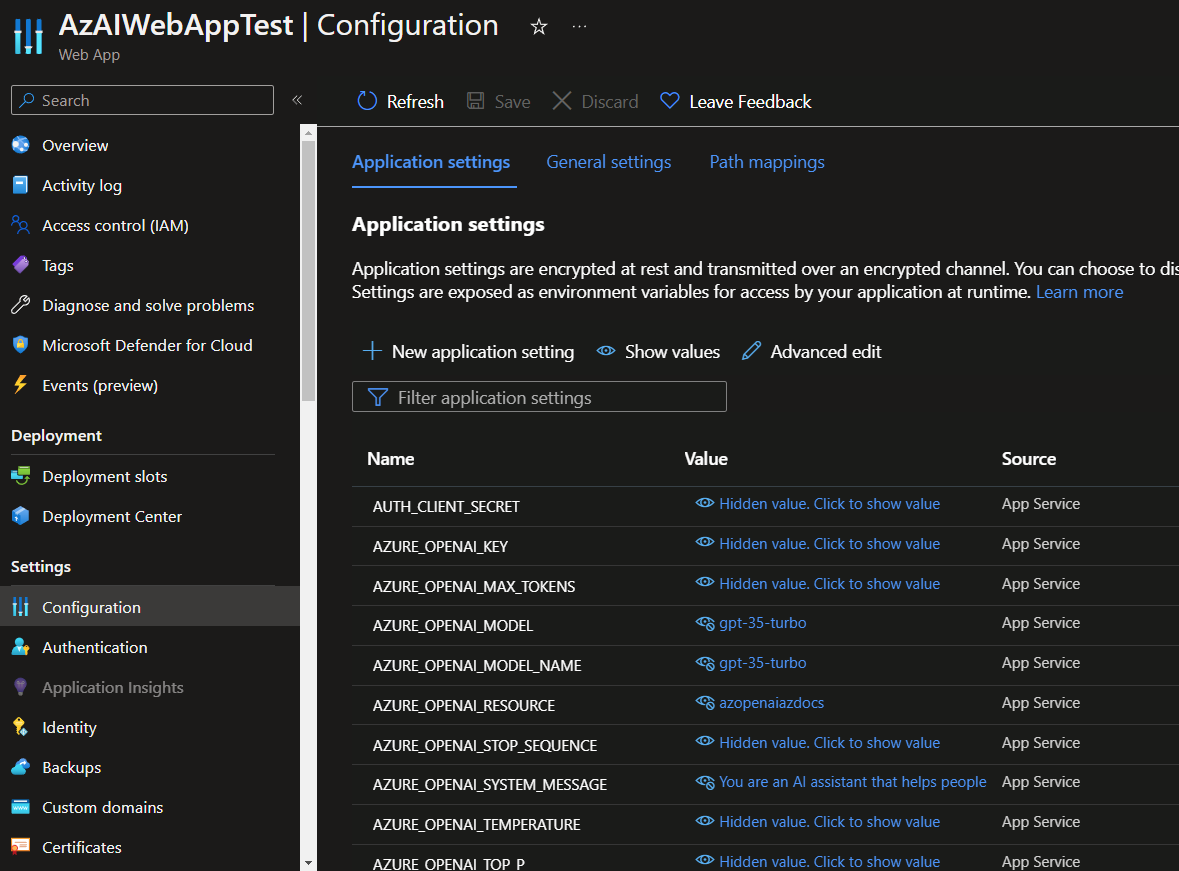Image resolution: width=1179 pixels, height=871 pixels.
Task: Open Custom domains
Action: [x=102, y=807]
